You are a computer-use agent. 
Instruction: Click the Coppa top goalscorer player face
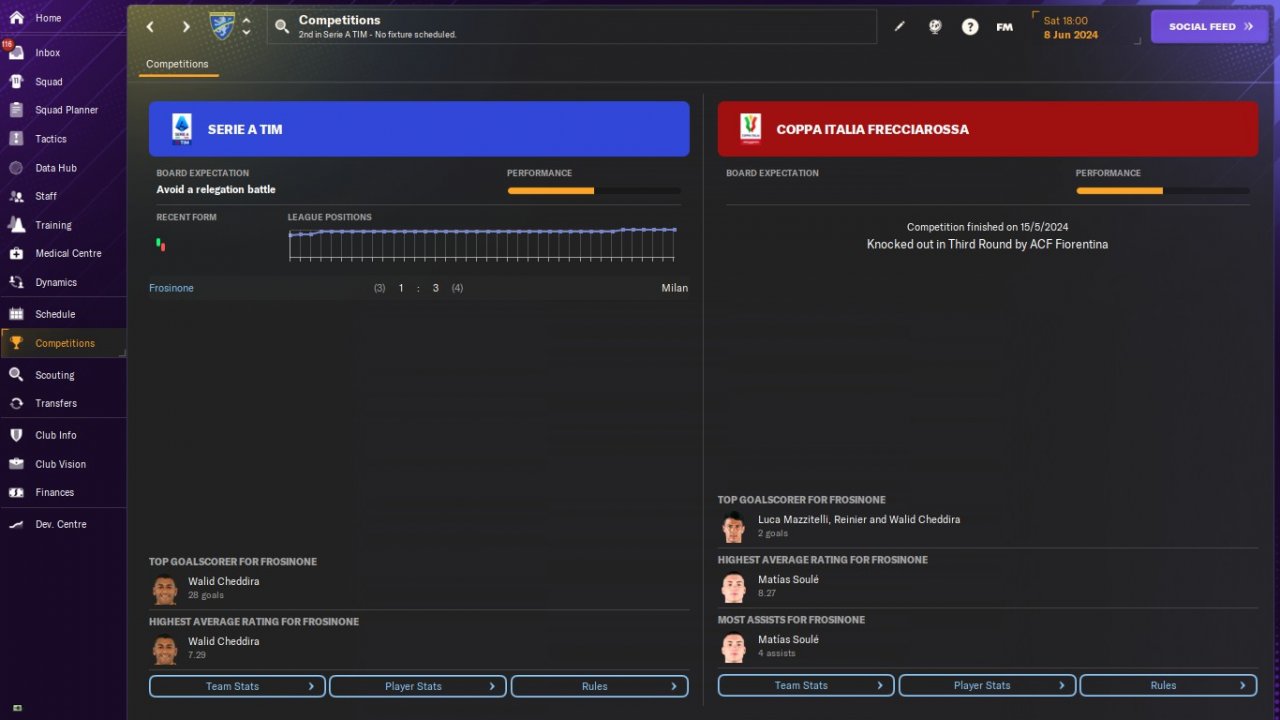pos(734,527)
